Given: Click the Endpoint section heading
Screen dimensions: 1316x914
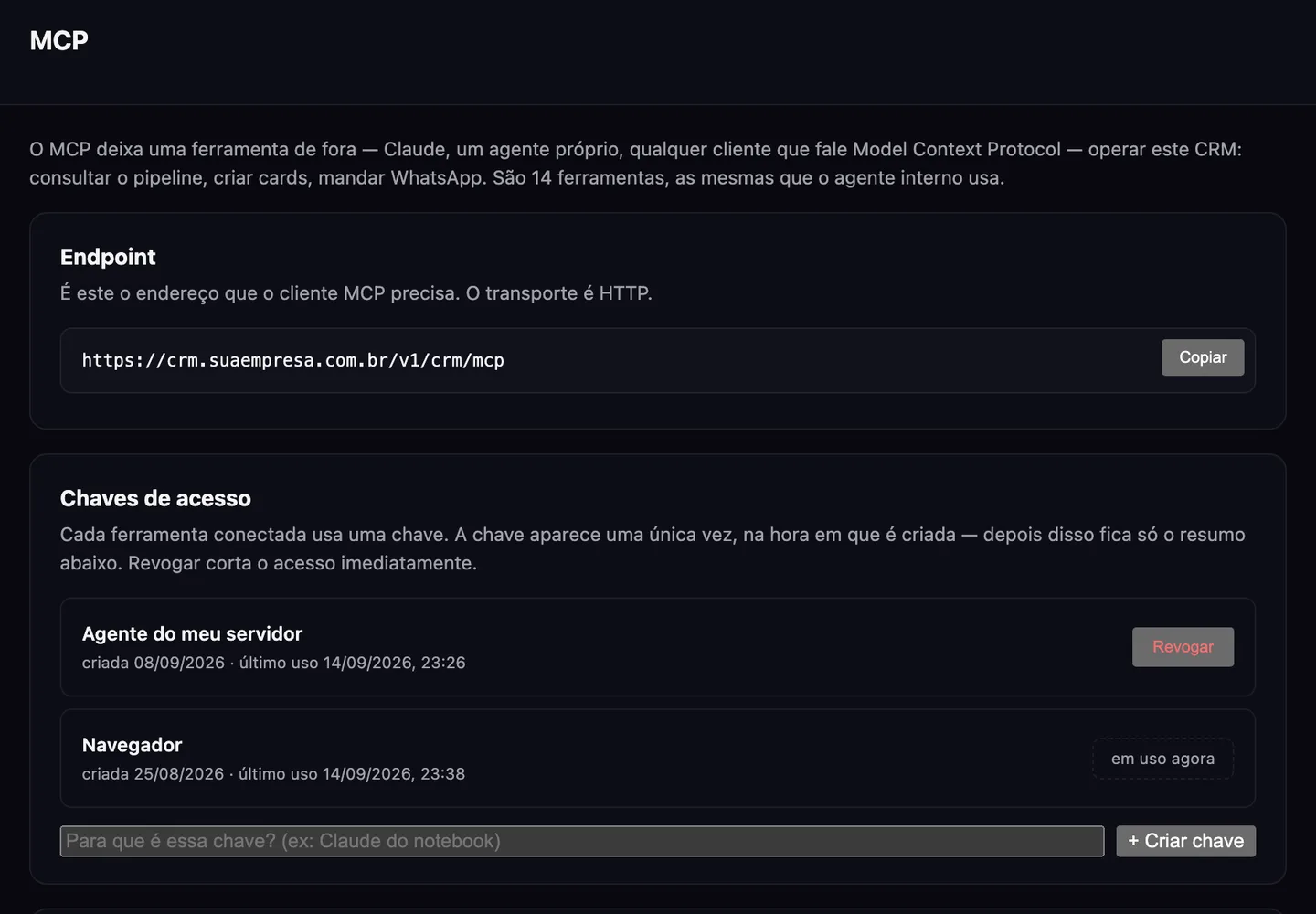Looking at the screenshot, I should pyautogui.click(x=108, y=257).
